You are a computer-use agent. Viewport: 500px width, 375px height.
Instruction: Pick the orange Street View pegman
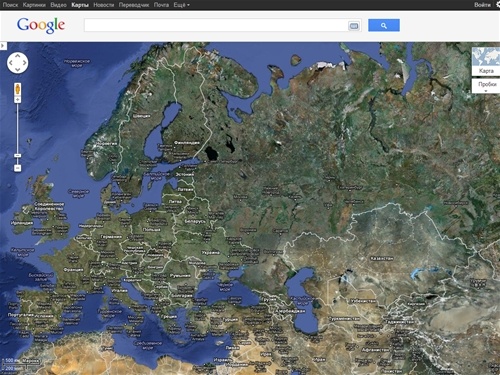(x=17, y=89)
